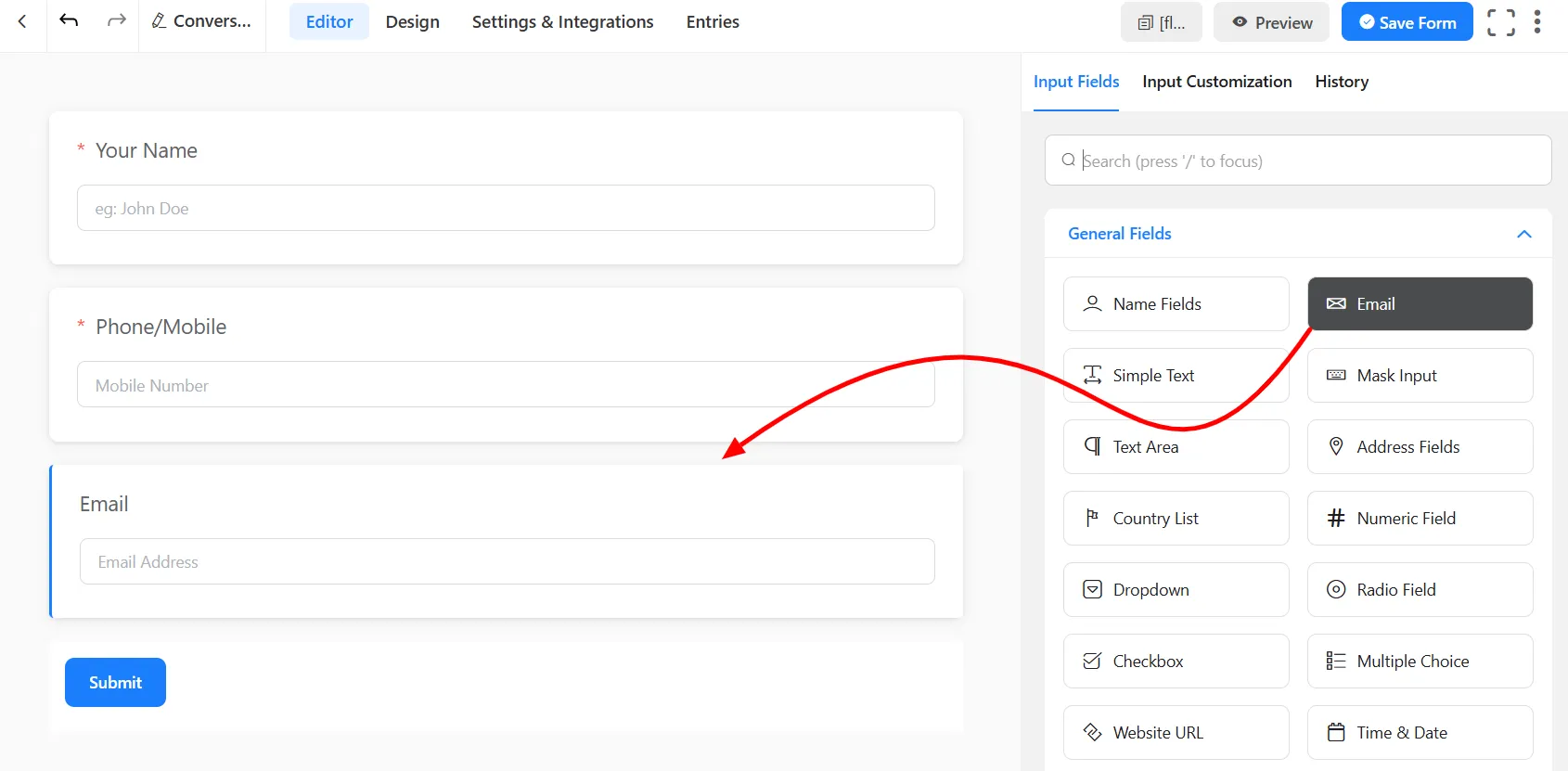Add the Dropdown field
The width and height of the screenshot is (1568, 771).
click(x=1176, y=590)
